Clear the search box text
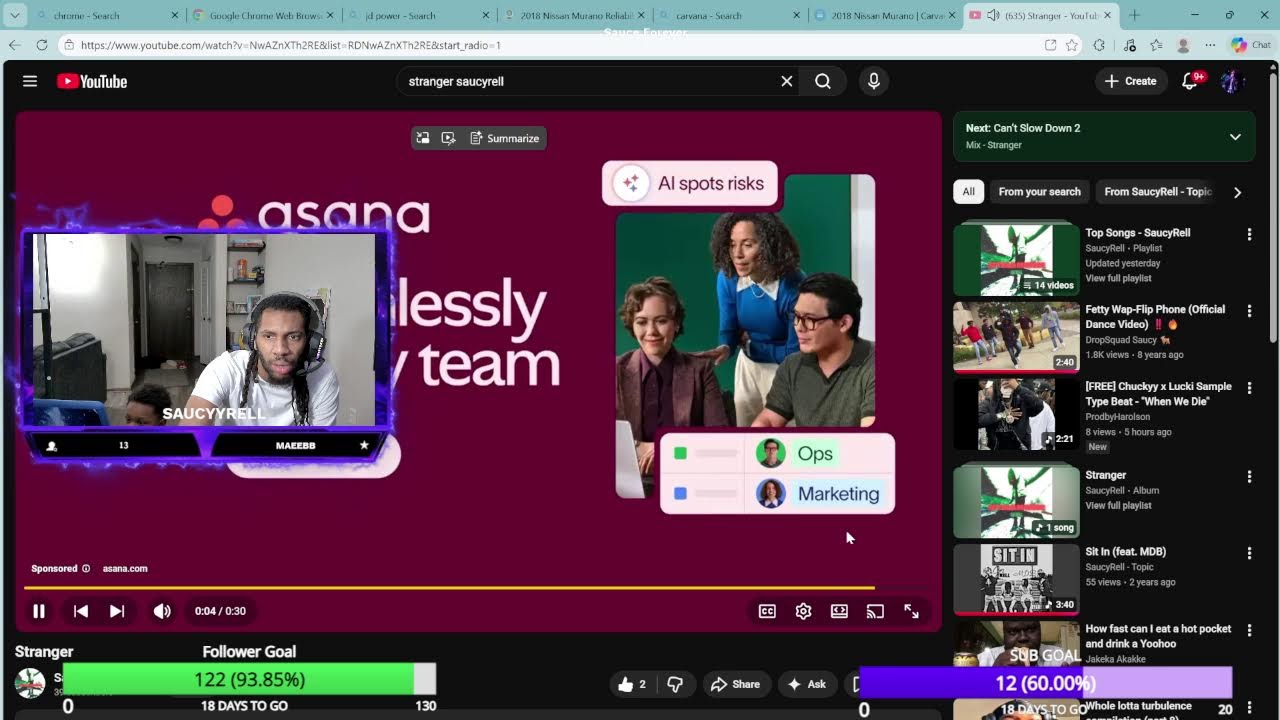 [x=787, y=81]
